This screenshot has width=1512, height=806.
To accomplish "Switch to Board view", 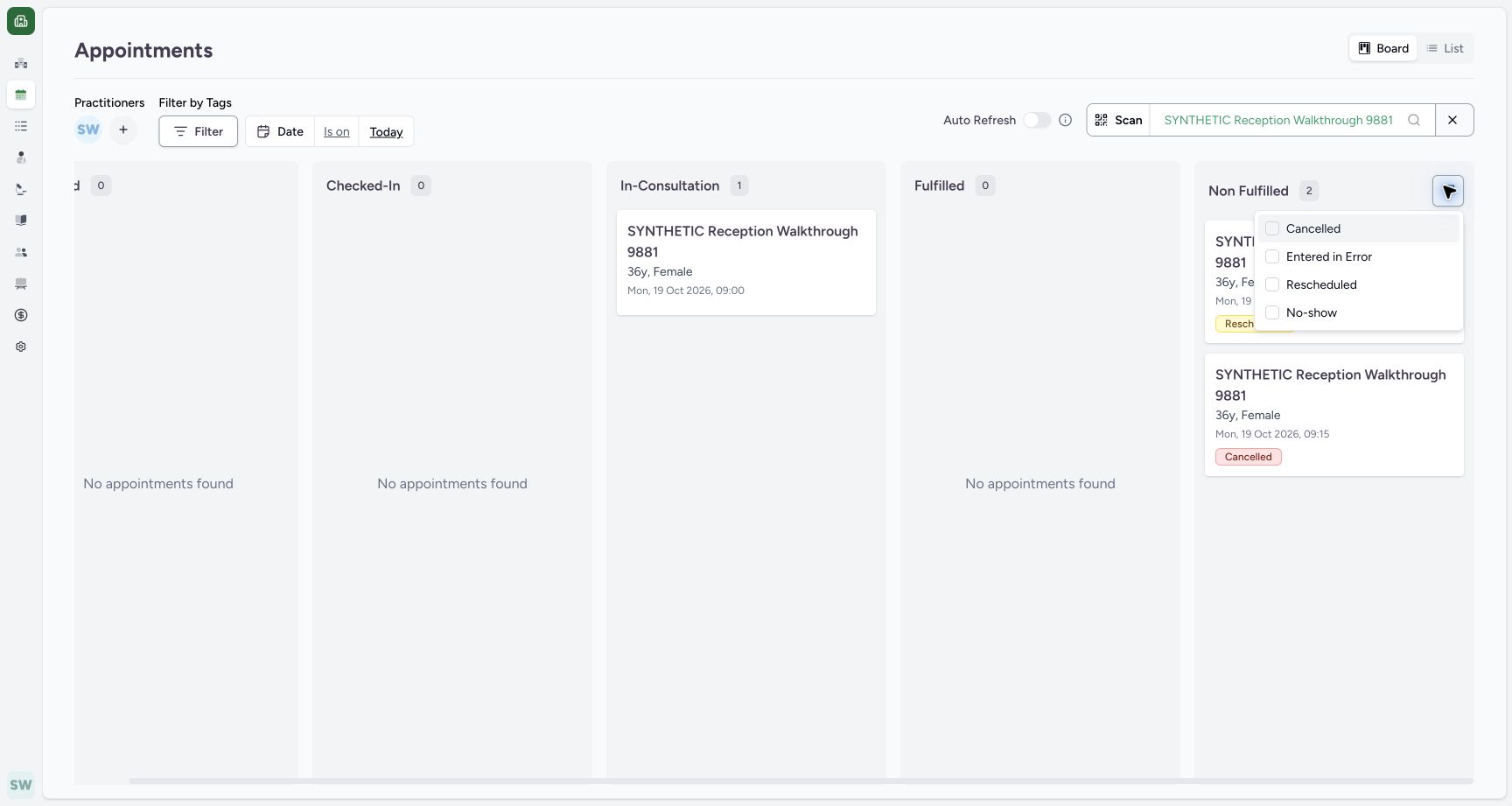I will (1383, 48).
